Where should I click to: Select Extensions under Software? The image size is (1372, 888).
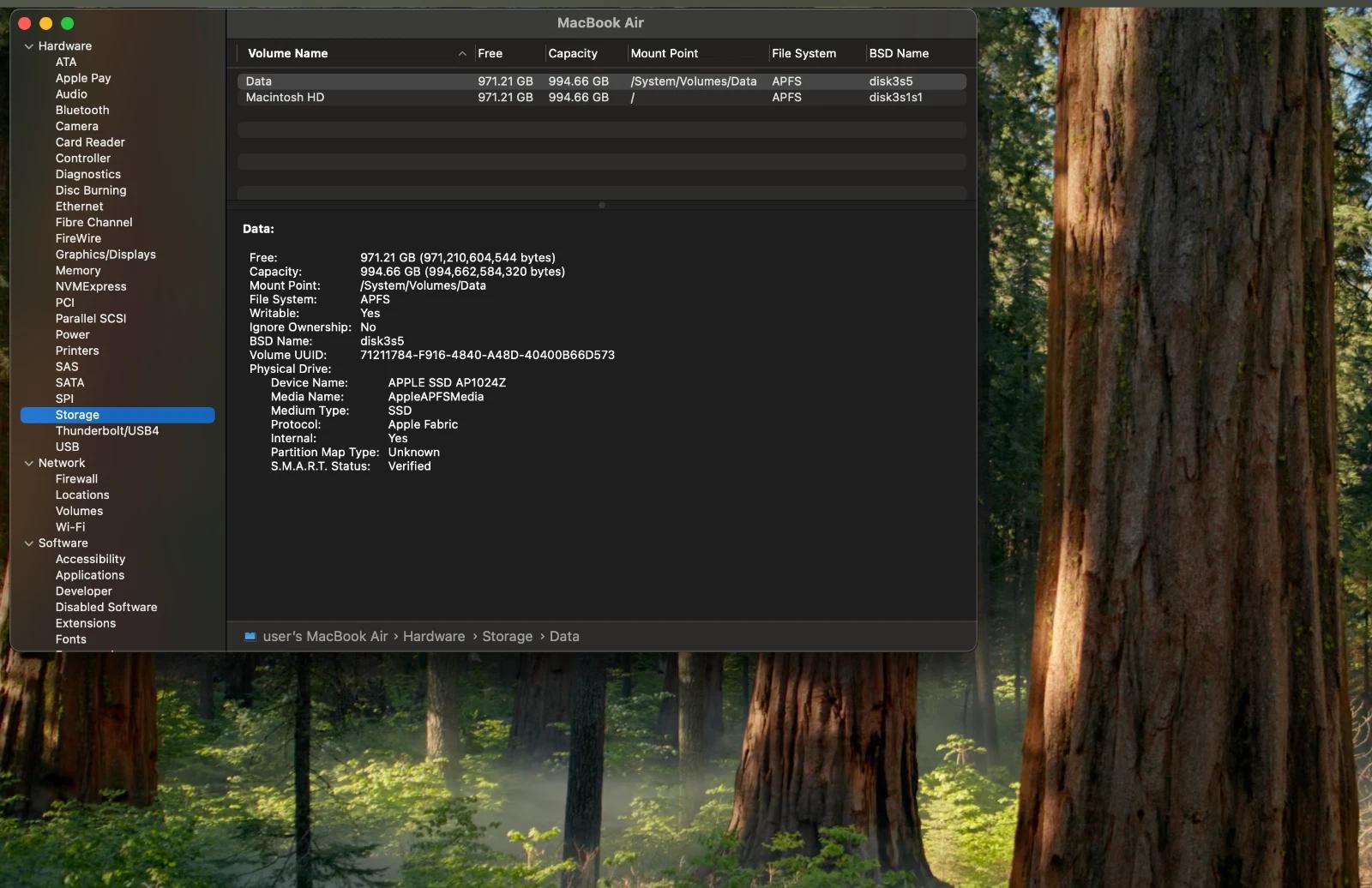pyautogui.click(x=86, y=623)
